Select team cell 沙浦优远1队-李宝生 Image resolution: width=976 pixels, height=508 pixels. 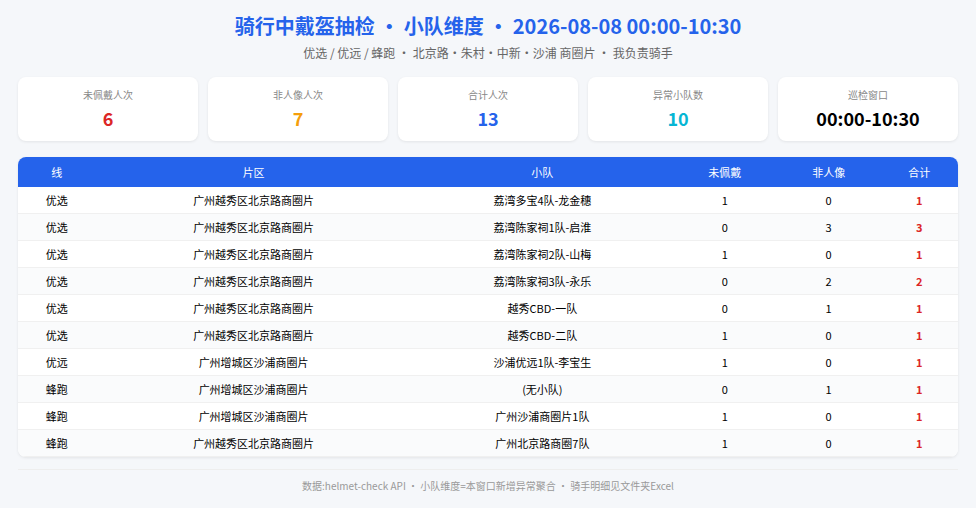click(x=542, y=363)
